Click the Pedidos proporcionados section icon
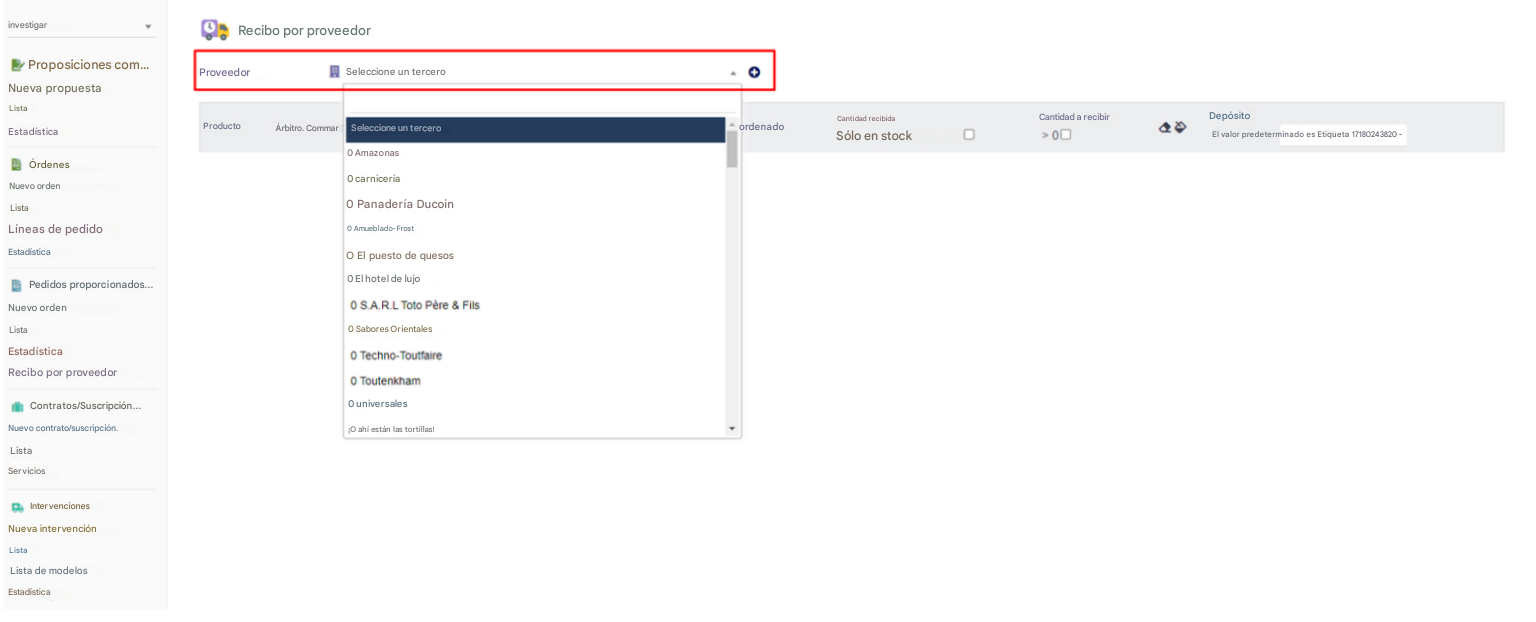The image size is (1536, 622). coord(16,285)
